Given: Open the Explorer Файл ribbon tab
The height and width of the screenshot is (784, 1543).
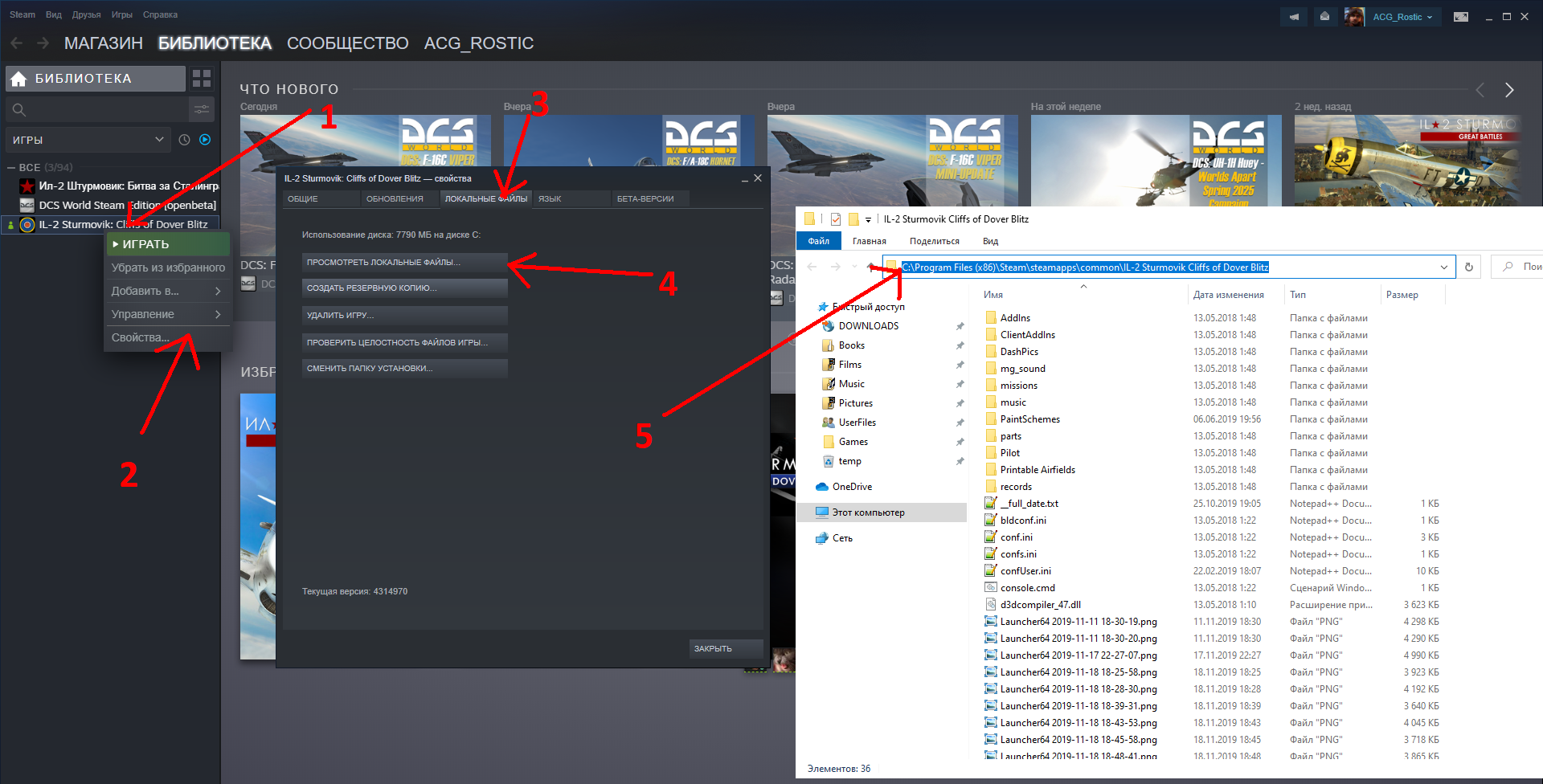Looking at the screenshot, I should (x=819, y=241).
